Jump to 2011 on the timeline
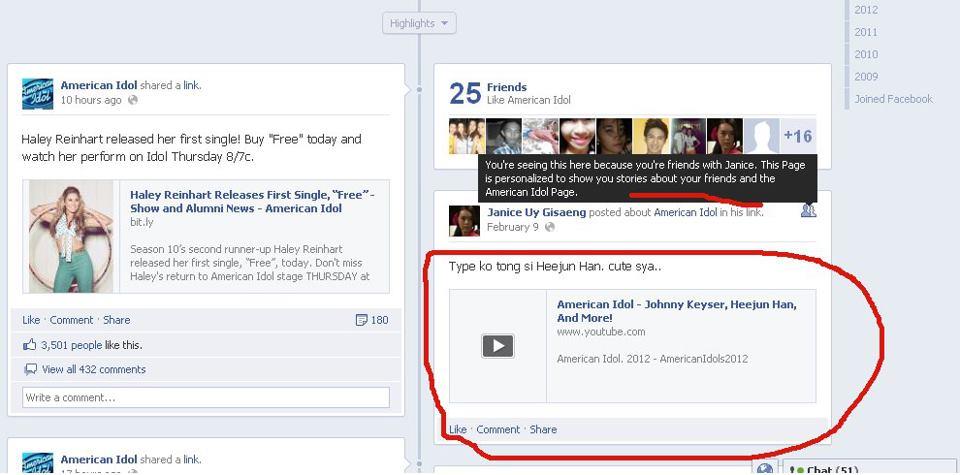Viewport: 960px width, 475px height. 866,32
